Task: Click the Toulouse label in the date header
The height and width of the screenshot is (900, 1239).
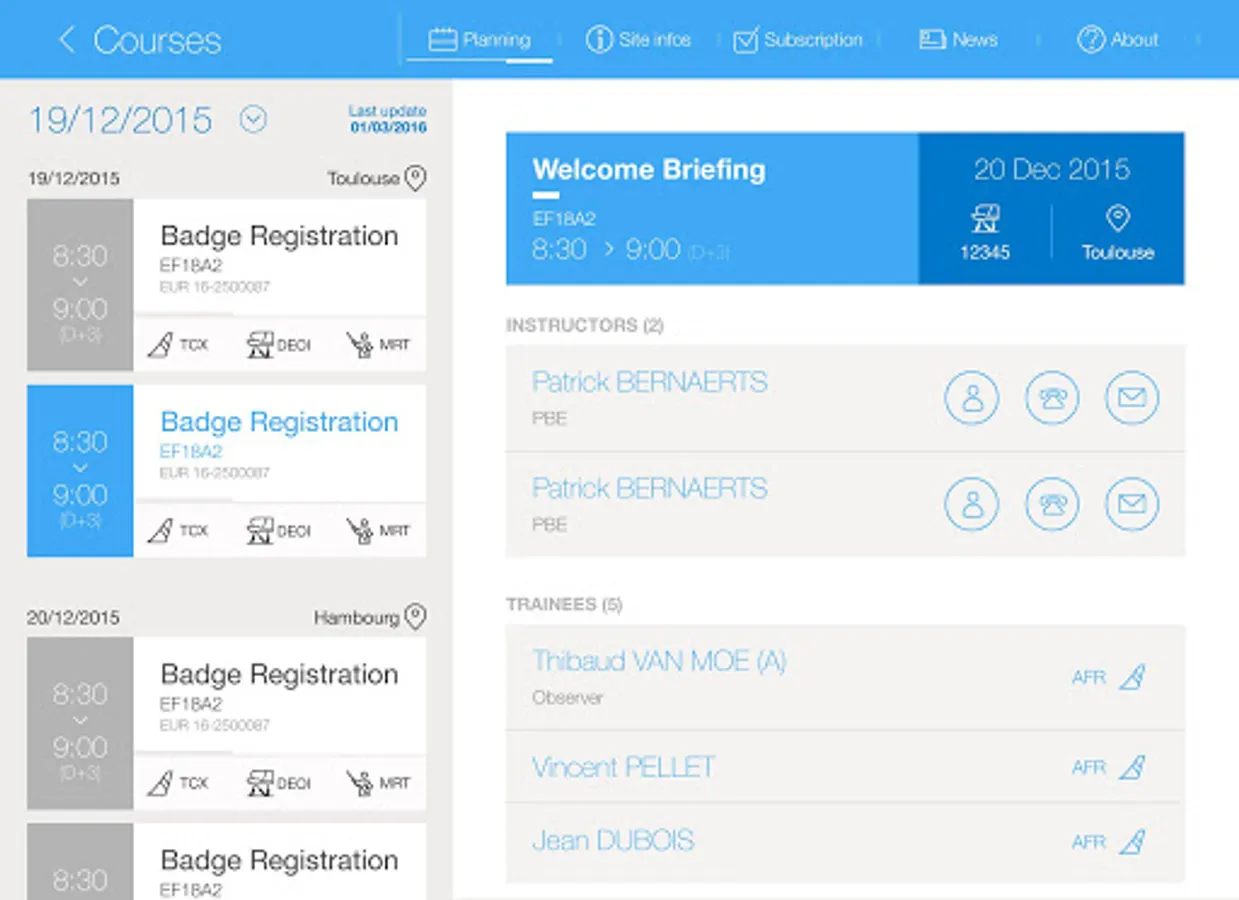Action: (363, 179)
